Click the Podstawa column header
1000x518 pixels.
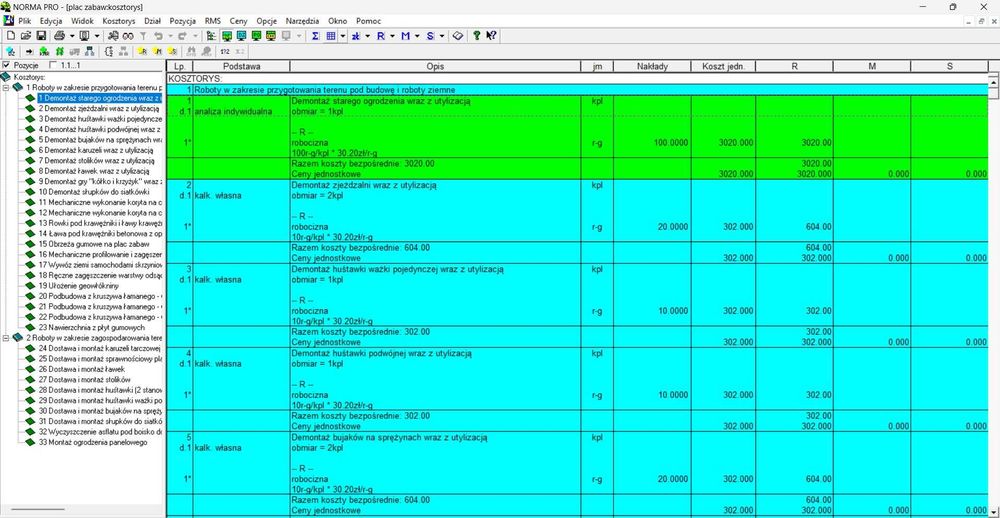point(241,66)
